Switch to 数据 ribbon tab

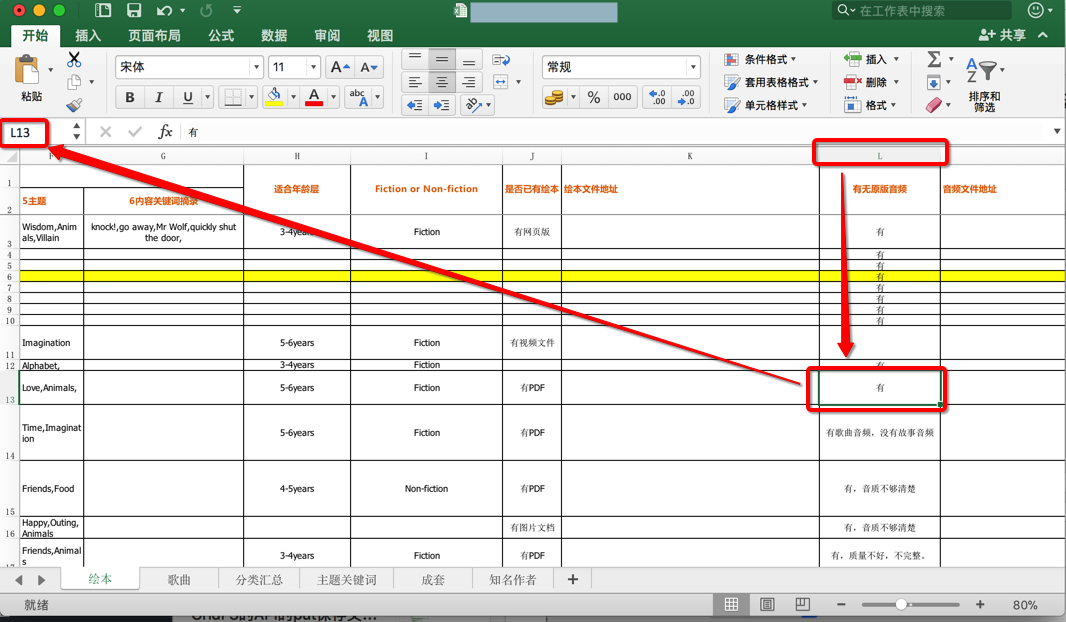coord(274,35)
